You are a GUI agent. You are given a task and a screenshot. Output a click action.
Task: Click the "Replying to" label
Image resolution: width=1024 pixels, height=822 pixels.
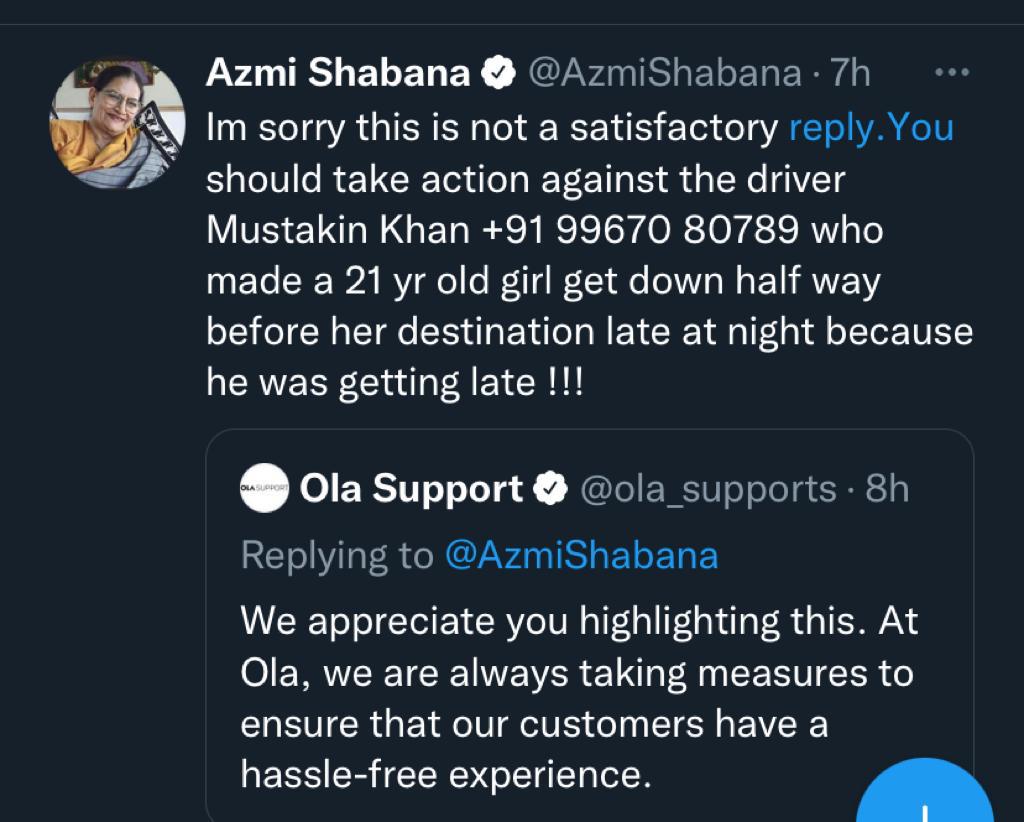[338, 555]
